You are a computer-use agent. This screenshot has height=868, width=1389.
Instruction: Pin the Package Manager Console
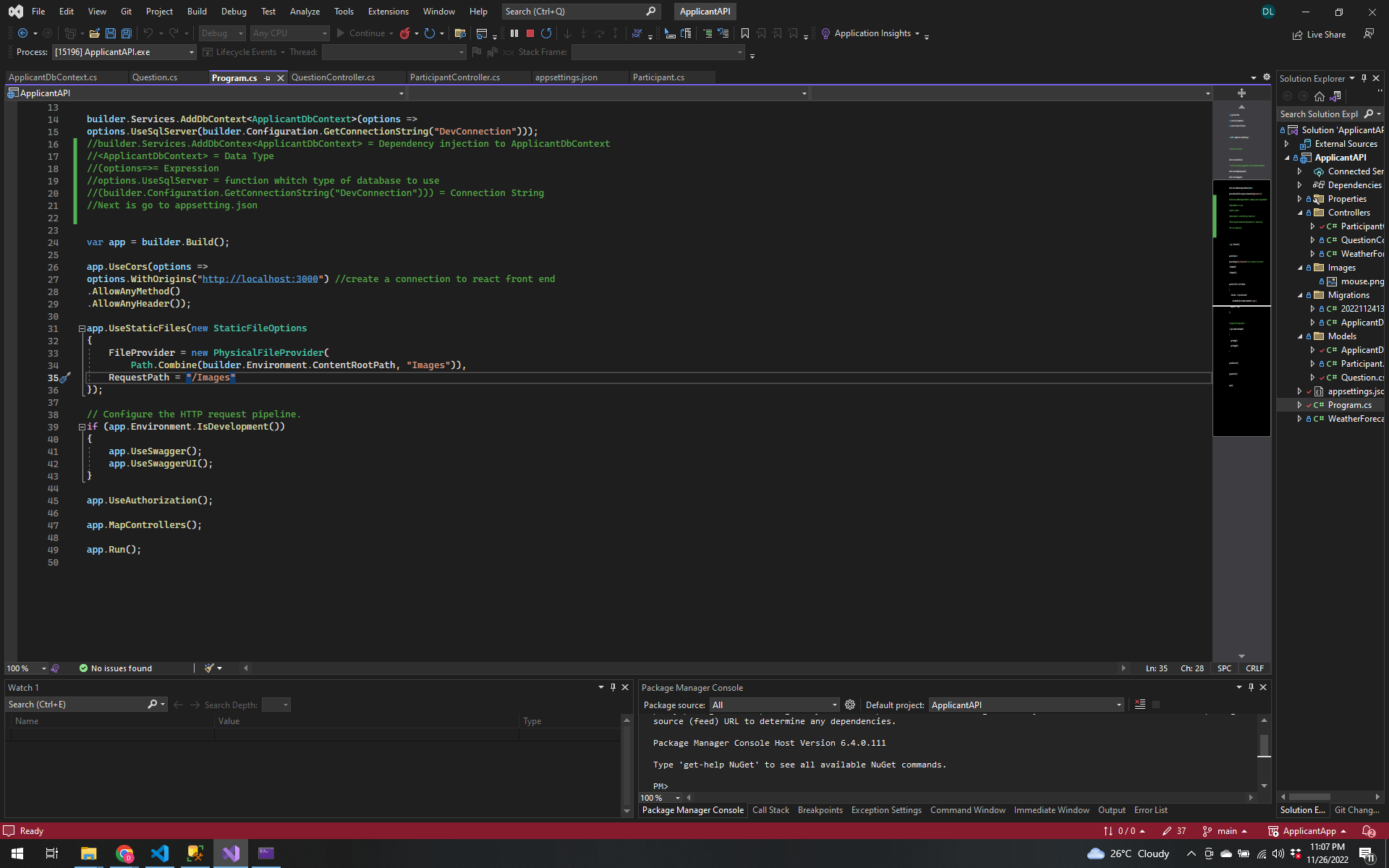tap(1251, 687)
